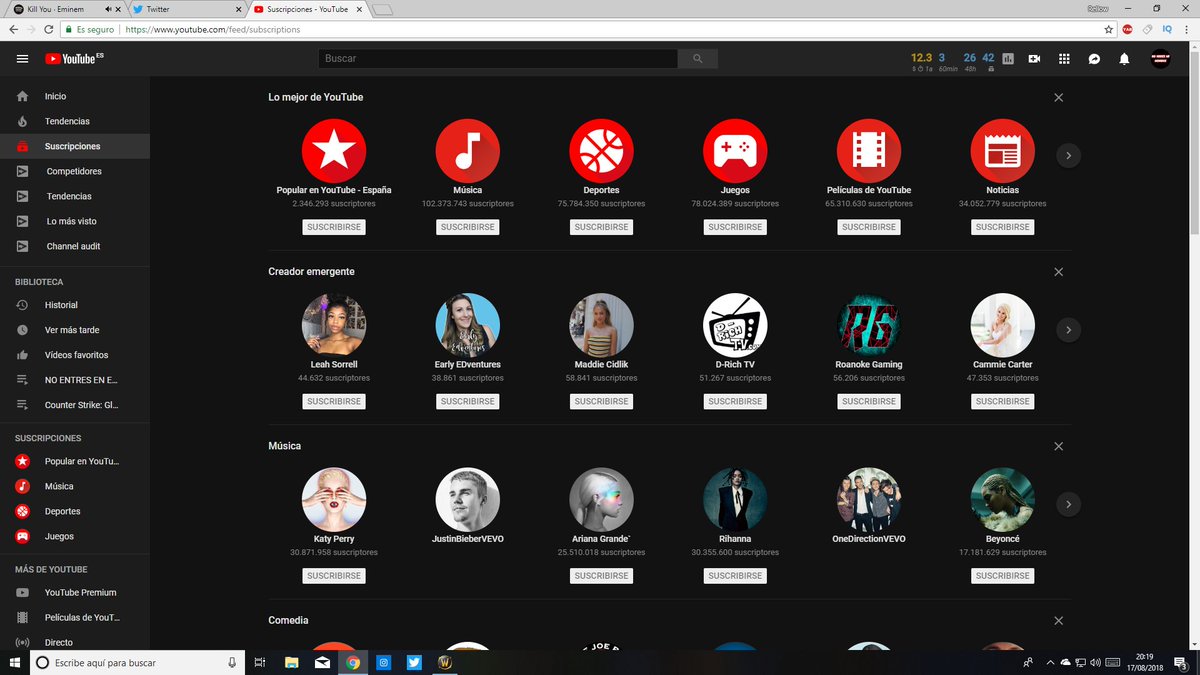Open YouTube Premium in sidebar
The image size is (1200, 675).
coord(75,593)
